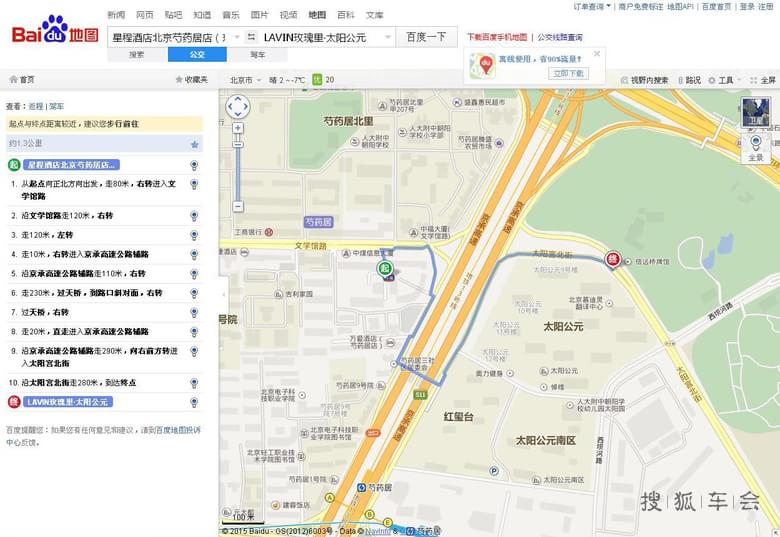The width and height of the screenshot is (780, 537).
Task: Expand the 工具 tools dropdown
Action: 725,80
